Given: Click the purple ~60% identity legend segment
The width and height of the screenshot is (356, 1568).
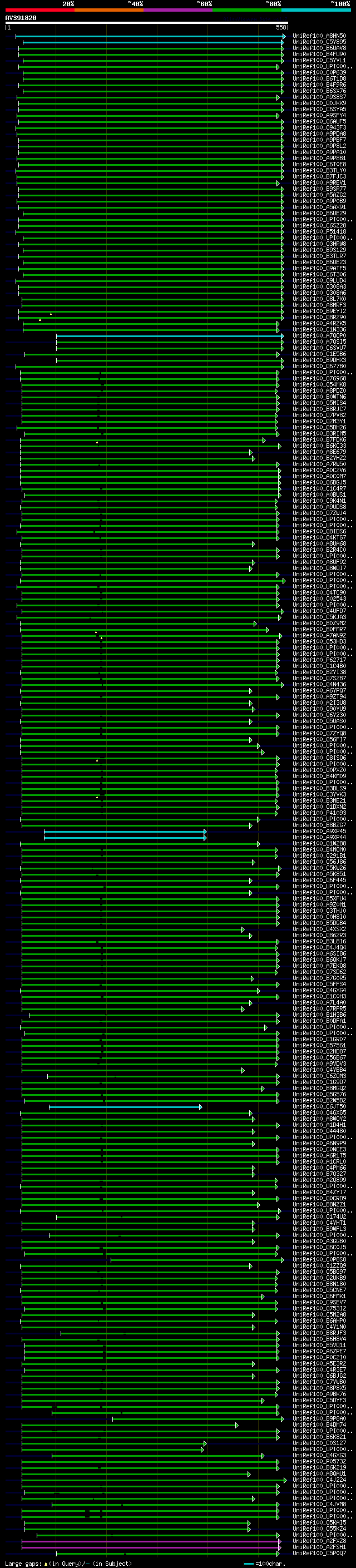Looking at the screenshot, I should click(x=179, y=10).
